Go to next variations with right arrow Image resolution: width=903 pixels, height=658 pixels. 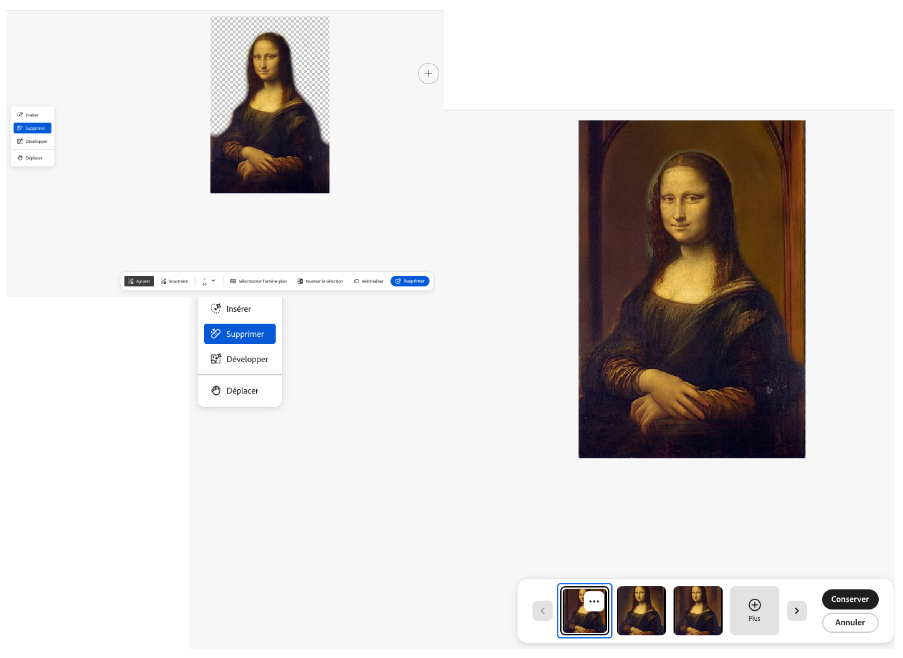click(x=796, y=610)
